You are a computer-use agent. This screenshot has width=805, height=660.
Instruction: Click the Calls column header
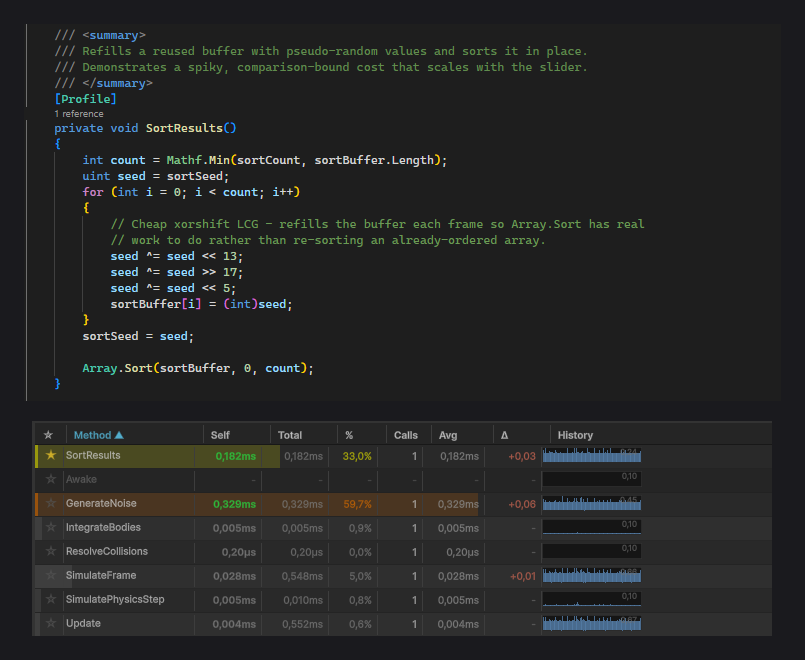[x=406, y=435]
